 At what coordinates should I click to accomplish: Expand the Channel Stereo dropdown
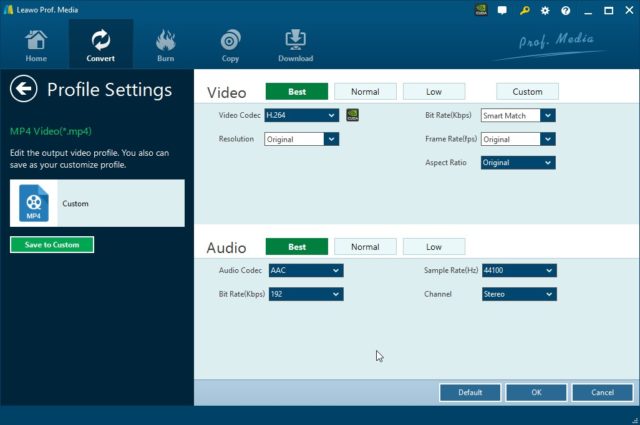pyautogui.click(x=519, y=294)
